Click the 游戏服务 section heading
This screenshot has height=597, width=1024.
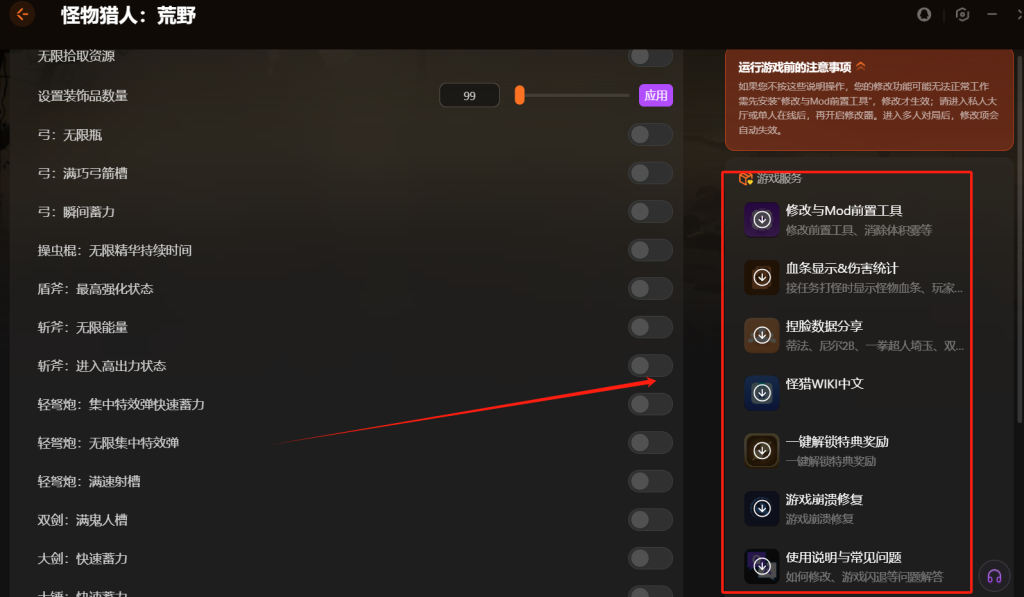(779, 178)
